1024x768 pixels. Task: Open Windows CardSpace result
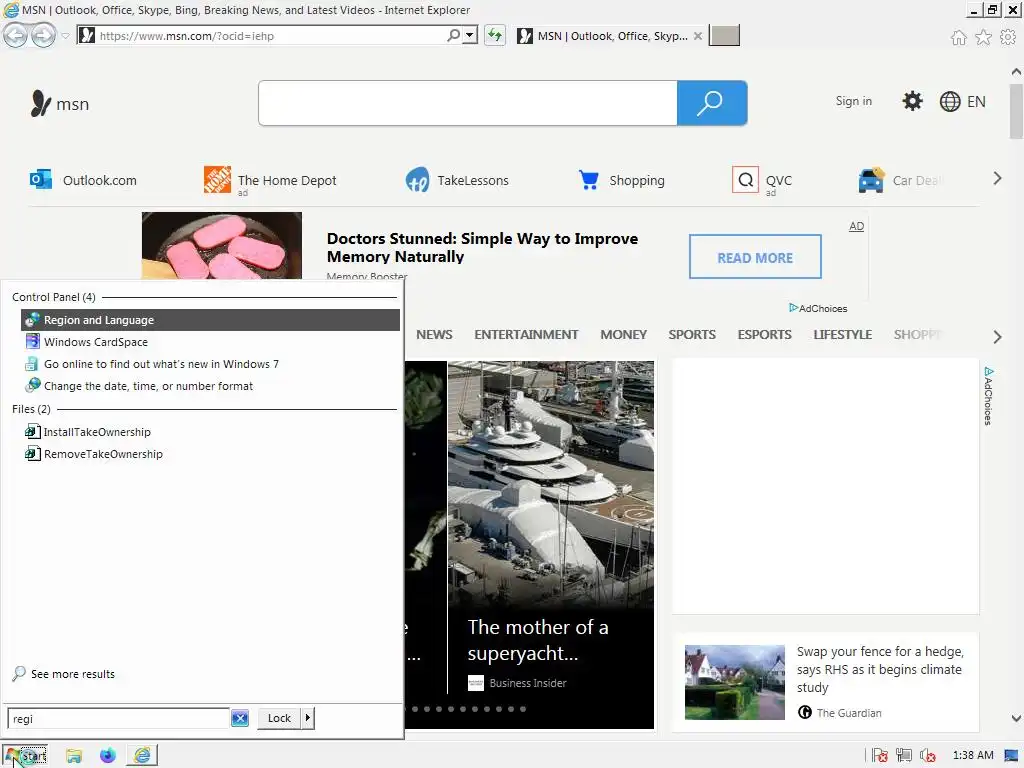(x=210, y=342)
